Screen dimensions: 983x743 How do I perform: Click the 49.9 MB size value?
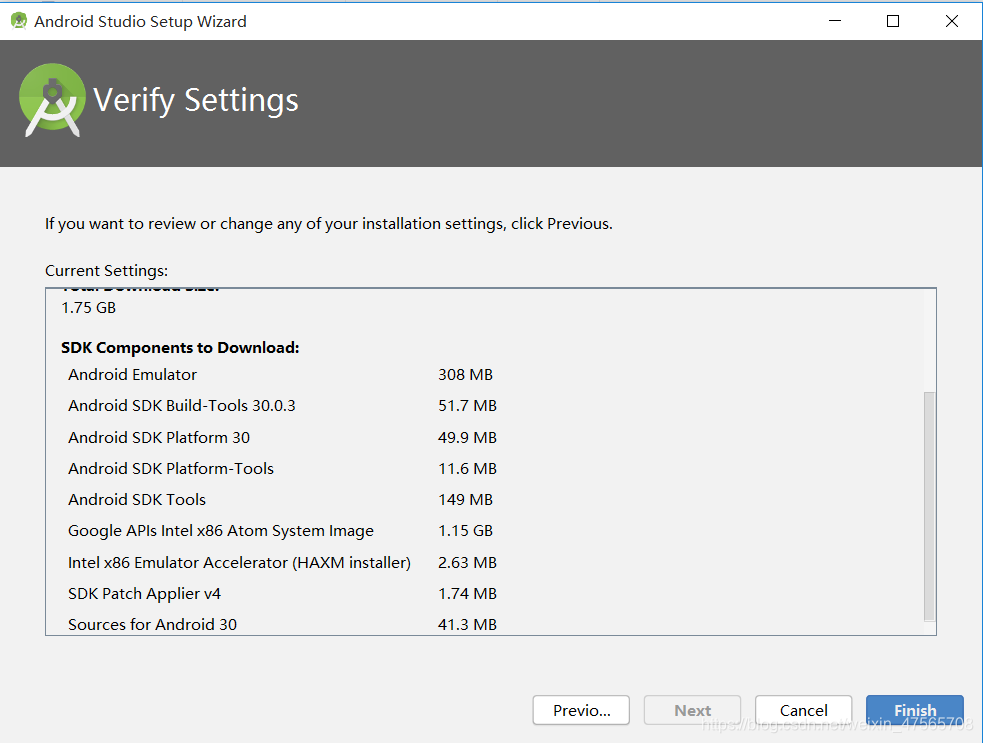(467, 437)
